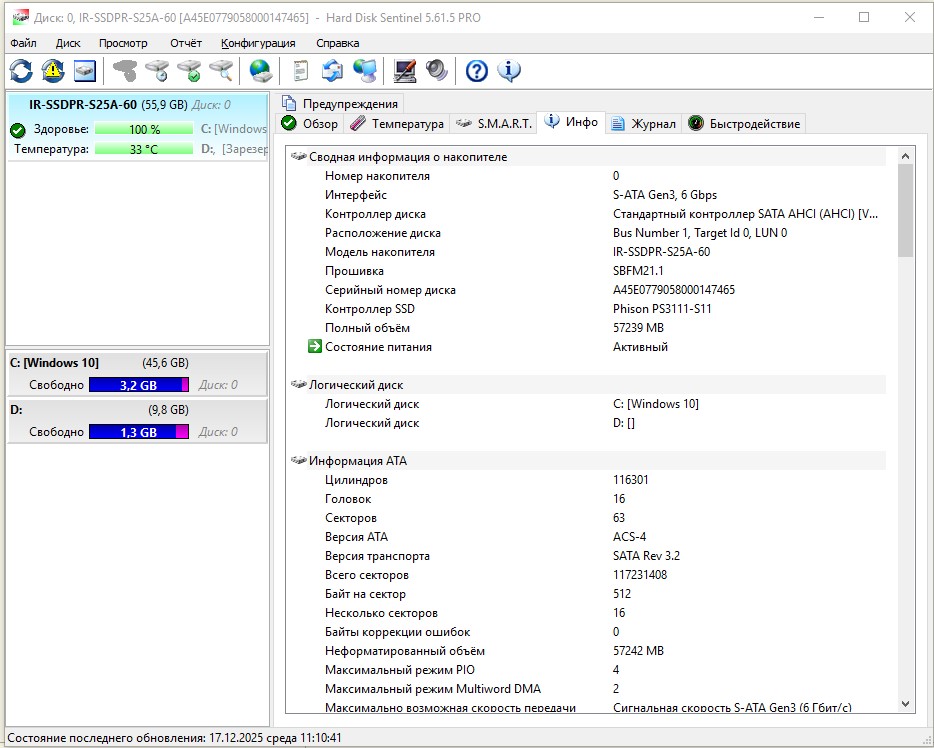This screenshot has width=934, height=748.
Task: Switch to the 'Температура' tab
Action: (x=396, y=124)
